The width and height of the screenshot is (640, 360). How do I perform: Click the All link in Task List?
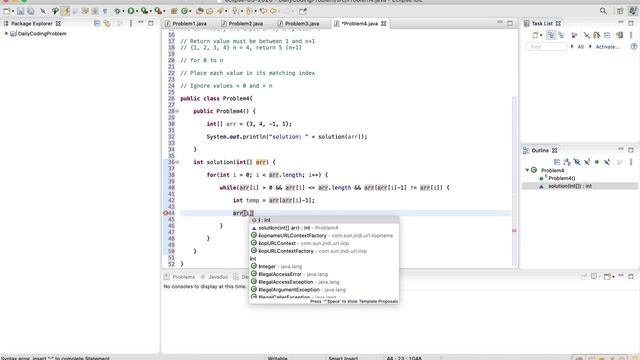pyautogui.click(x=580, y=47)
